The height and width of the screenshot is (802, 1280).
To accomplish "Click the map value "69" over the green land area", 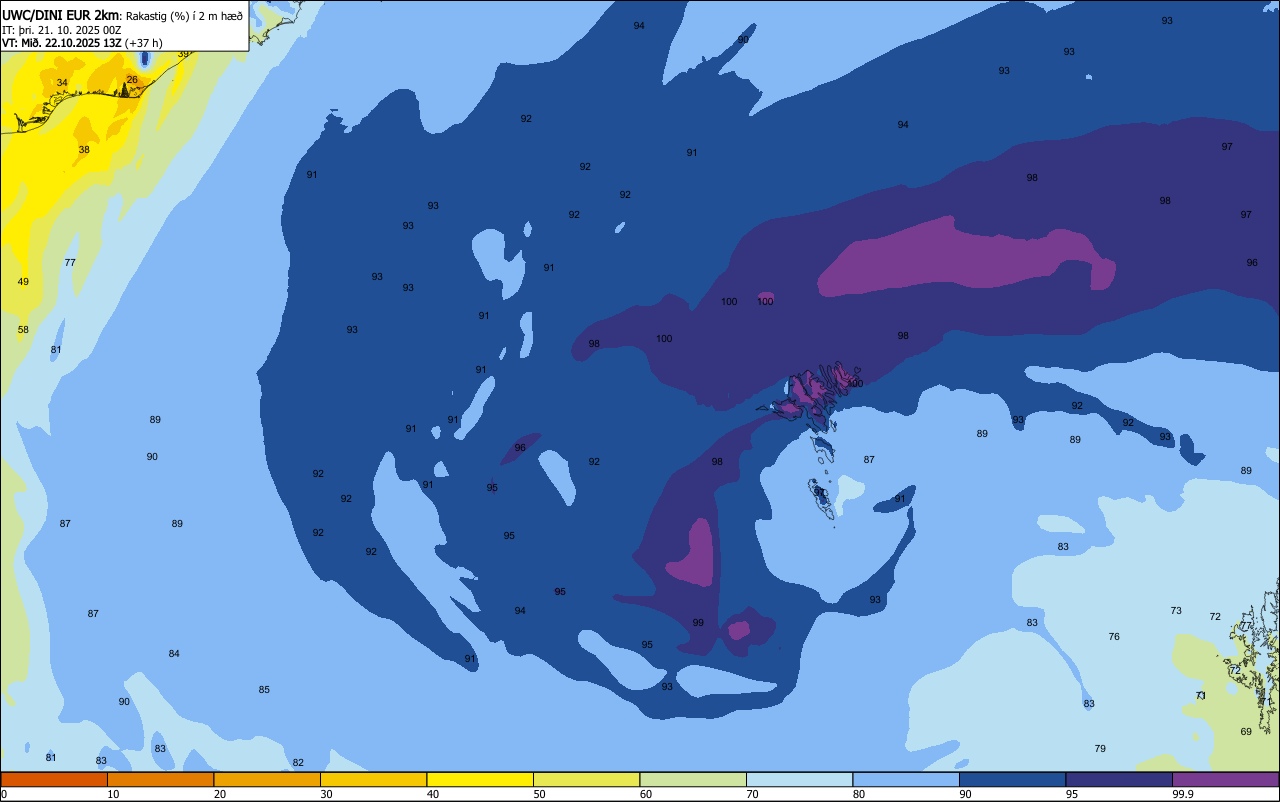I will [x=1246, y=732].
